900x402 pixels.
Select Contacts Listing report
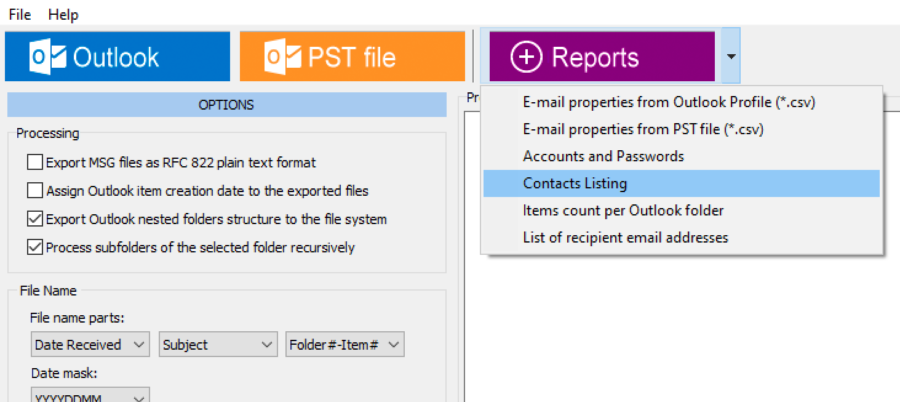[575, 184]
